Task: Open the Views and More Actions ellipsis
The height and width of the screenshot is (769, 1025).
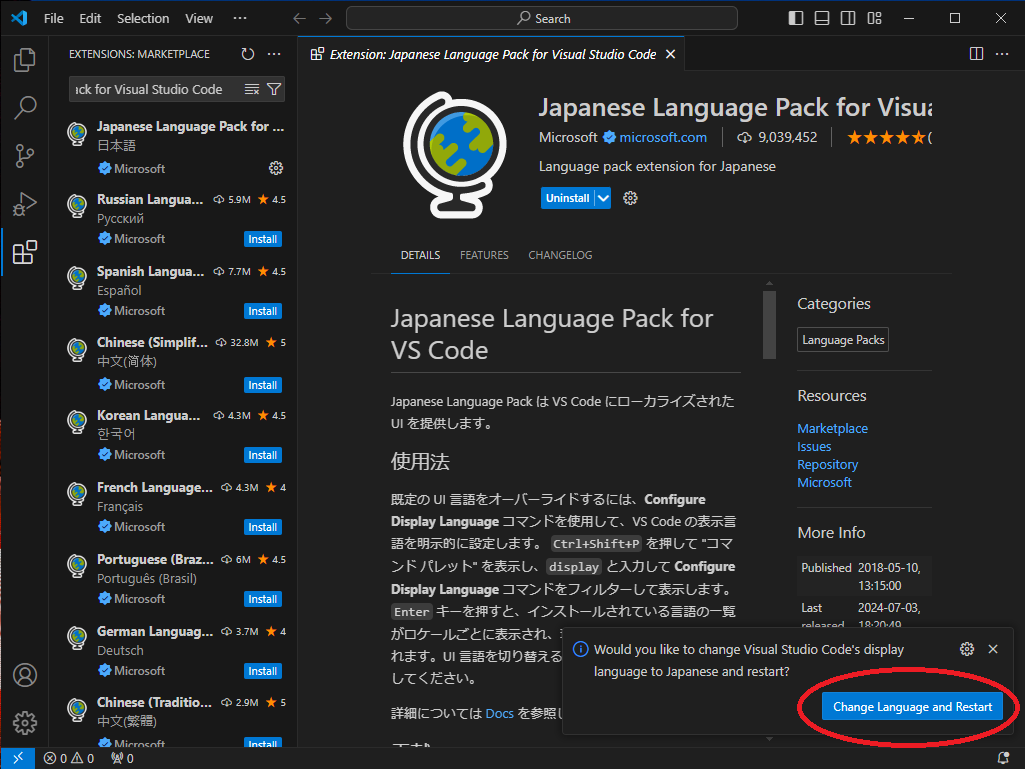Action: coord(275,54)
